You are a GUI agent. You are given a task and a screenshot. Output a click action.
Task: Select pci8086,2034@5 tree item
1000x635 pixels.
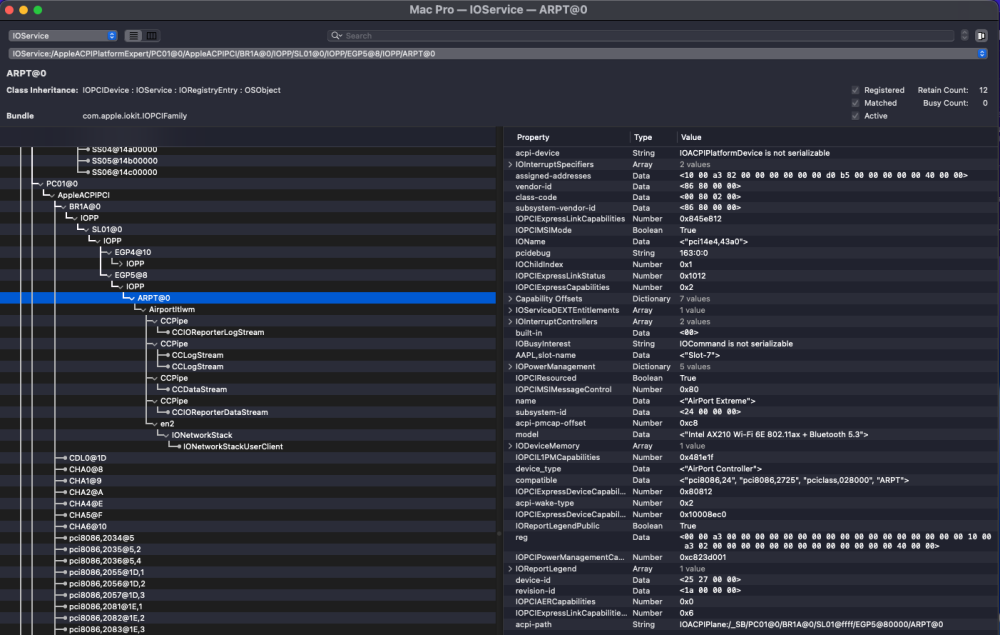pos(101,538)
